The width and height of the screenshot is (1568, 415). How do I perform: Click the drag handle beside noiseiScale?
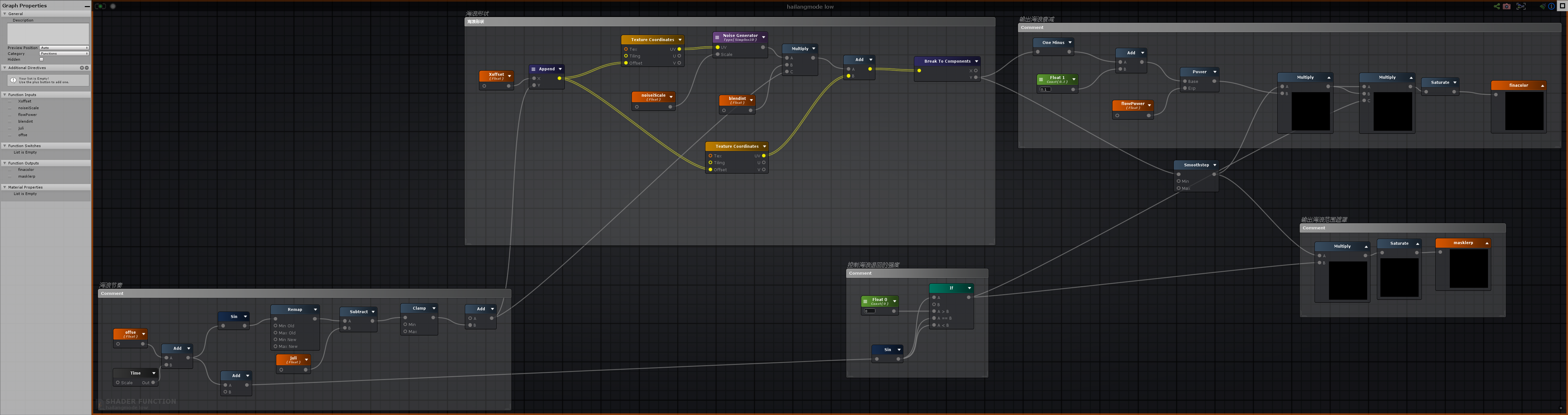(10, 108)
